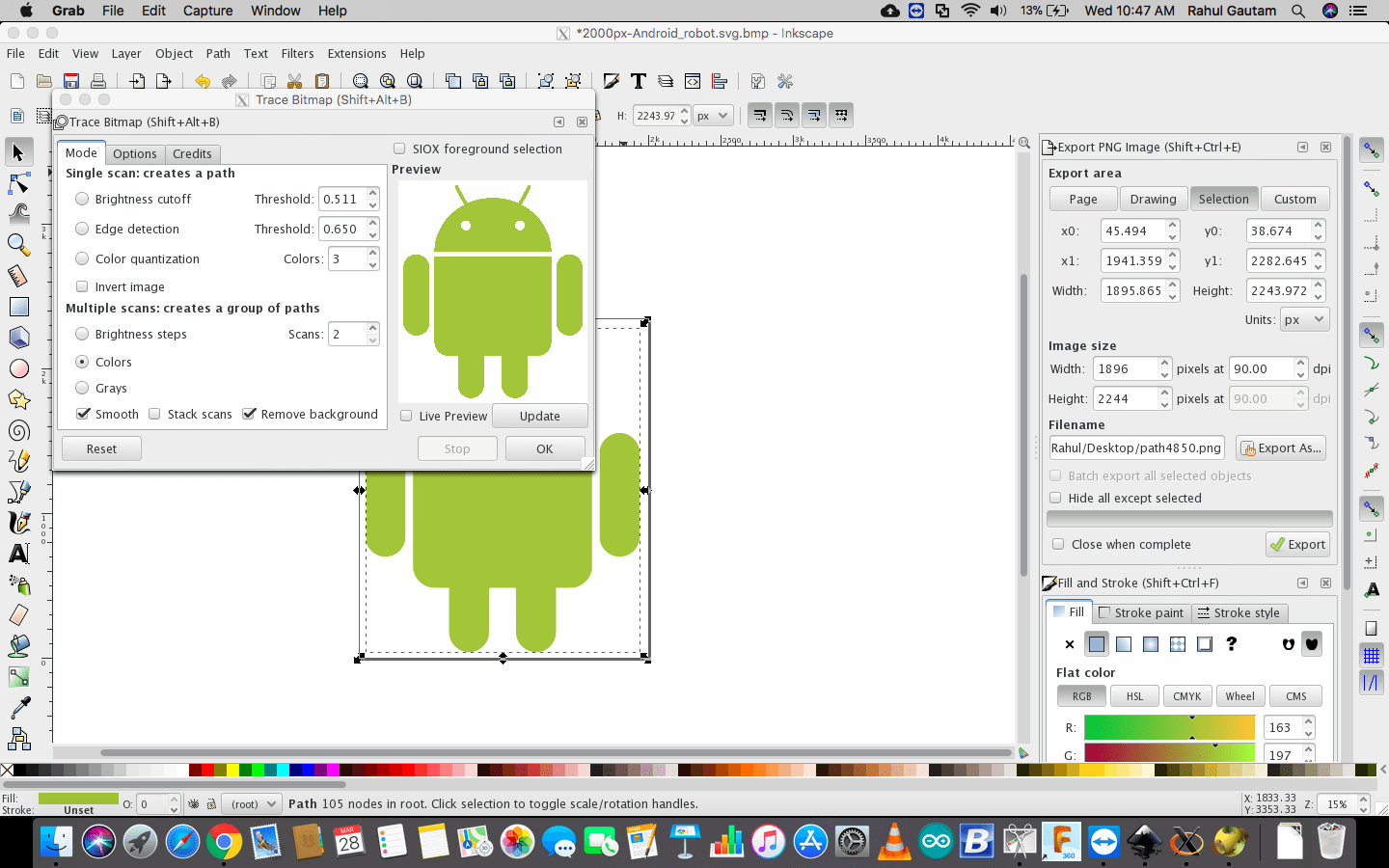Image resolution: width=1389 pixels, height=868 pixels.
Task: Check Hide all except selected
Action: 1055,498
